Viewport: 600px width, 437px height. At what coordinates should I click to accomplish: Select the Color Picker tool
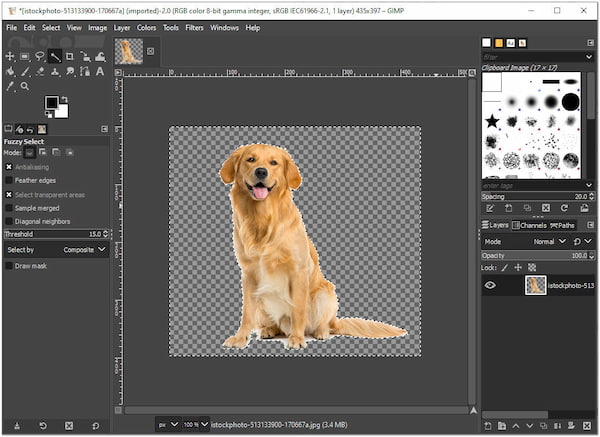click(x=10, y=86)
